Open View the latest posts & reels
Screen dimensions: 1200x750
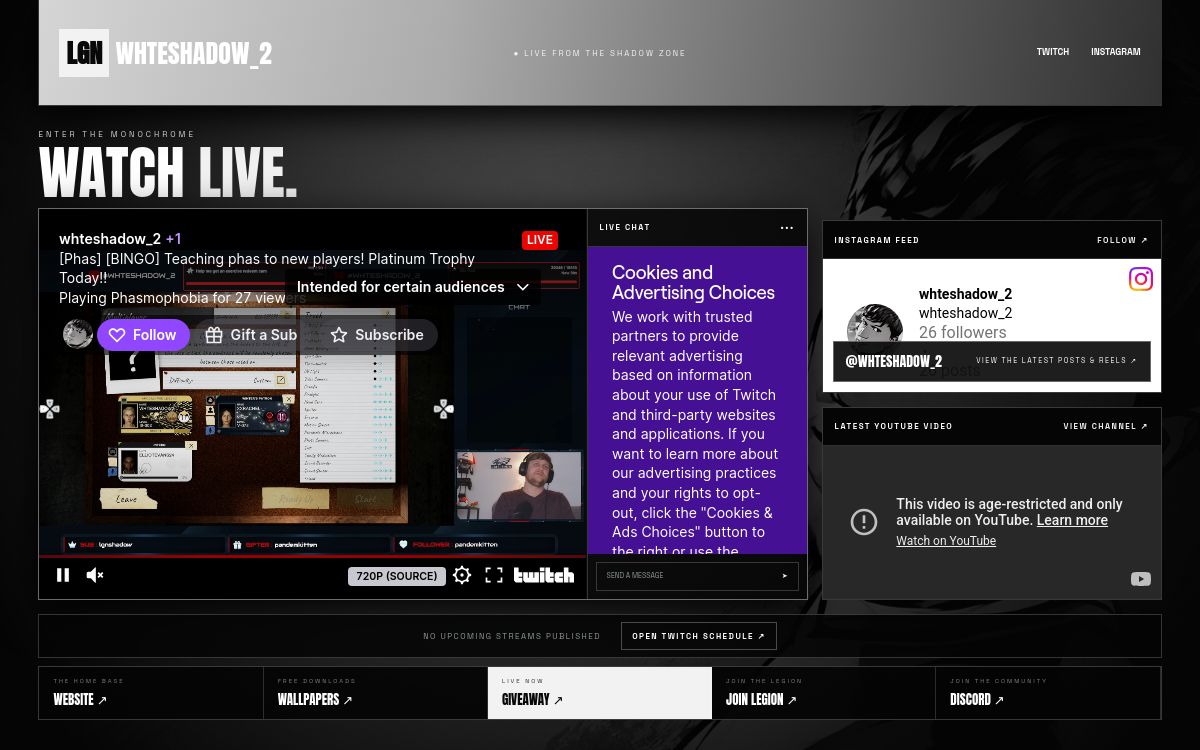(1056, 361)
